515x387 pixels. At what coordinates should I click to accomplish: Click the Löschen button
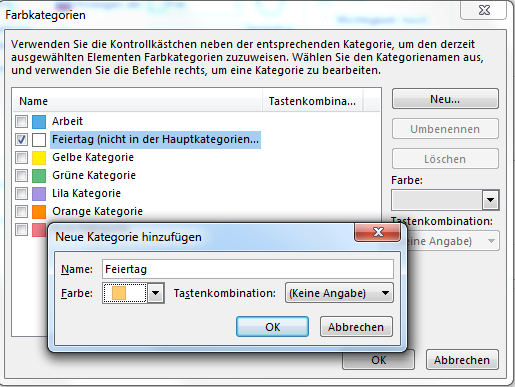pyautogui.click(x=445, y=159)
